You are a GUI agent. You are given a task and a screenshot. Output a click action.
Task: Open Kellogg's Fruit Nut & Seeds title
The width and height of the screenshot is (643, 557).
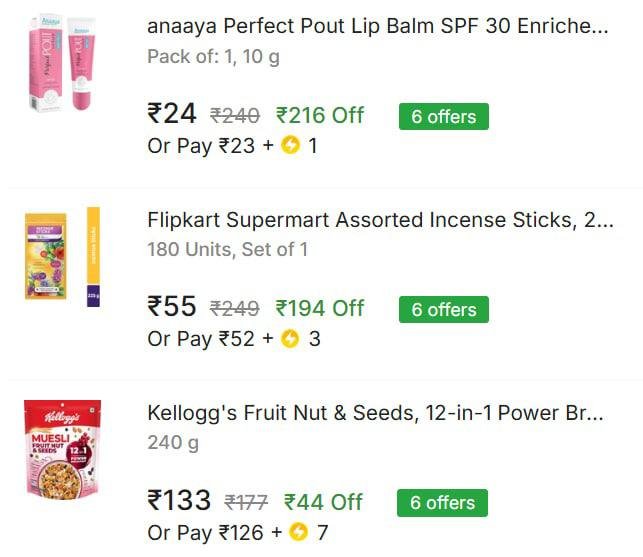375,413
